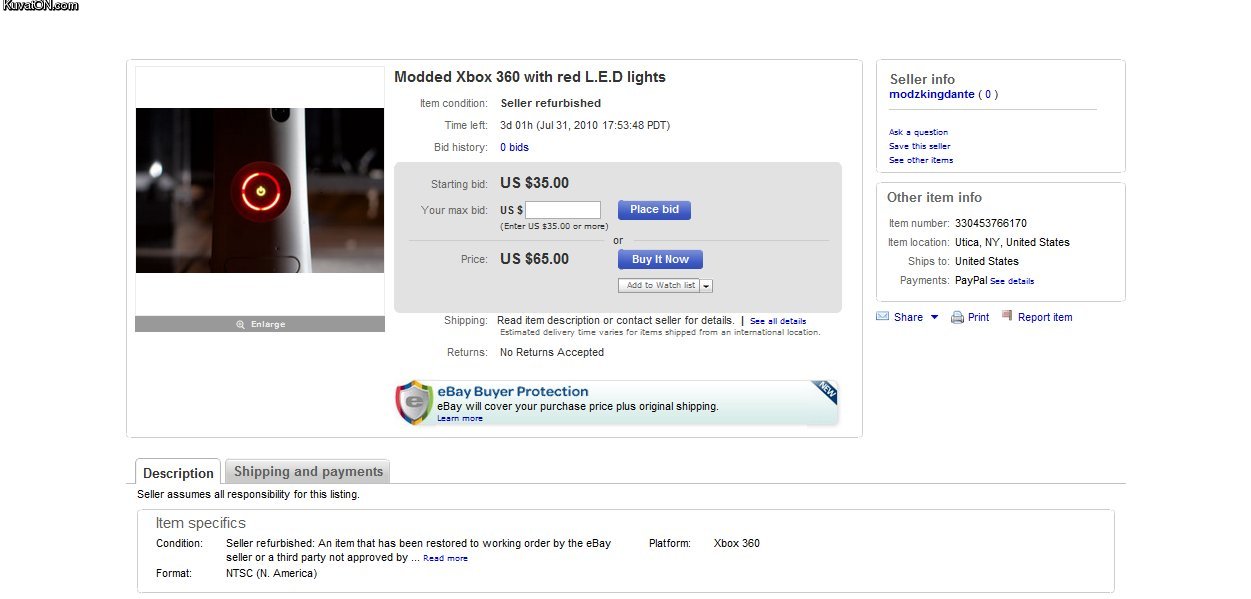This screenshot has width=1251, height=599.
Task: Click Learn more under Buyer Protection
Action: coord(460,418)
